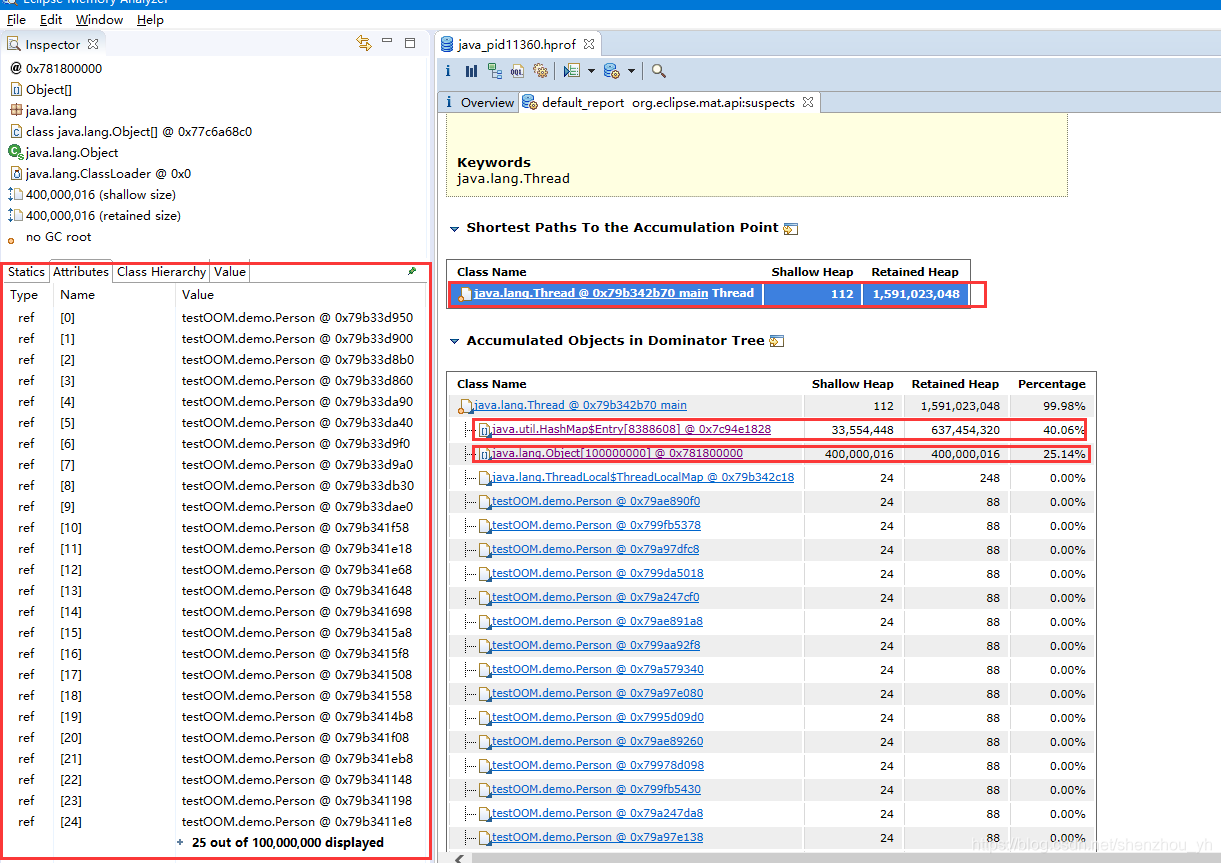Collapse the Shortest Paths To the Accumulation Point section

[x=455, y=228]
